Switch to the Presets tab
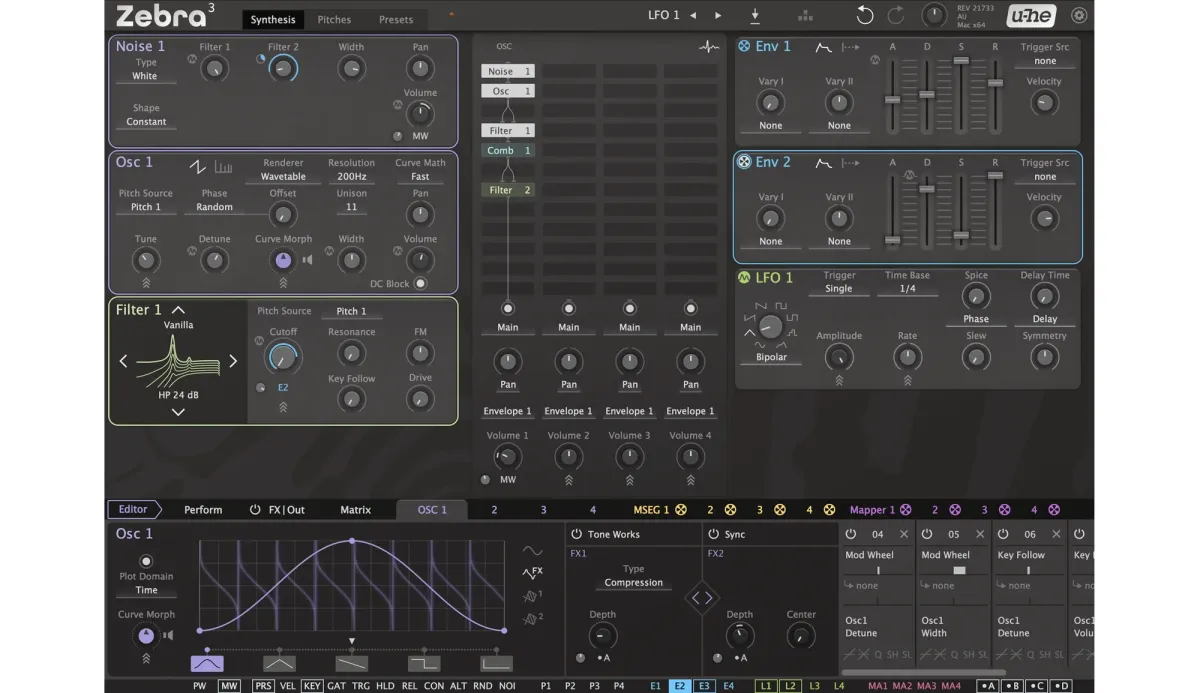The height and width of the screenshot is (693, 1200). point(396,19)
